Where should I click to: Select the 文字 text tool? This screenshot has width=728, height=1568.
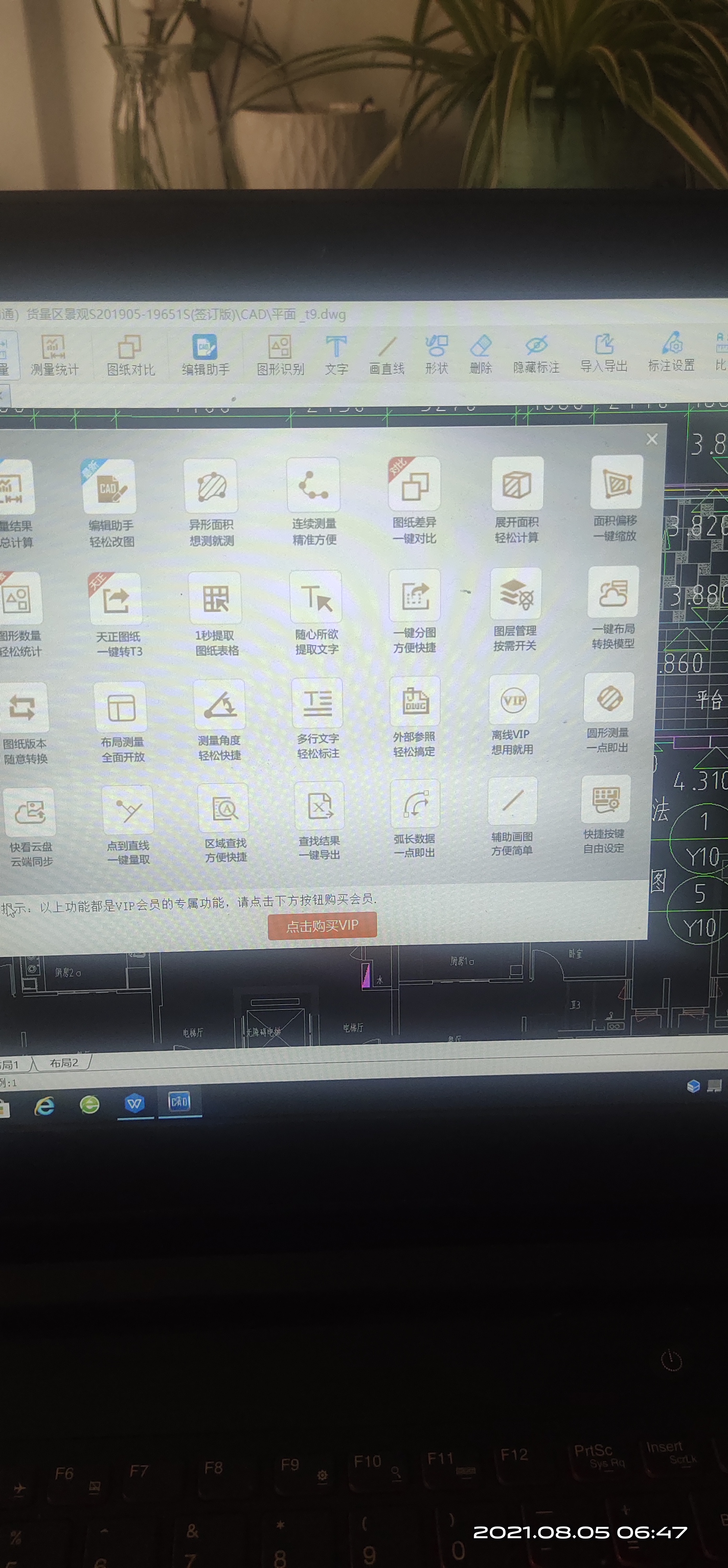click(336, 355)
